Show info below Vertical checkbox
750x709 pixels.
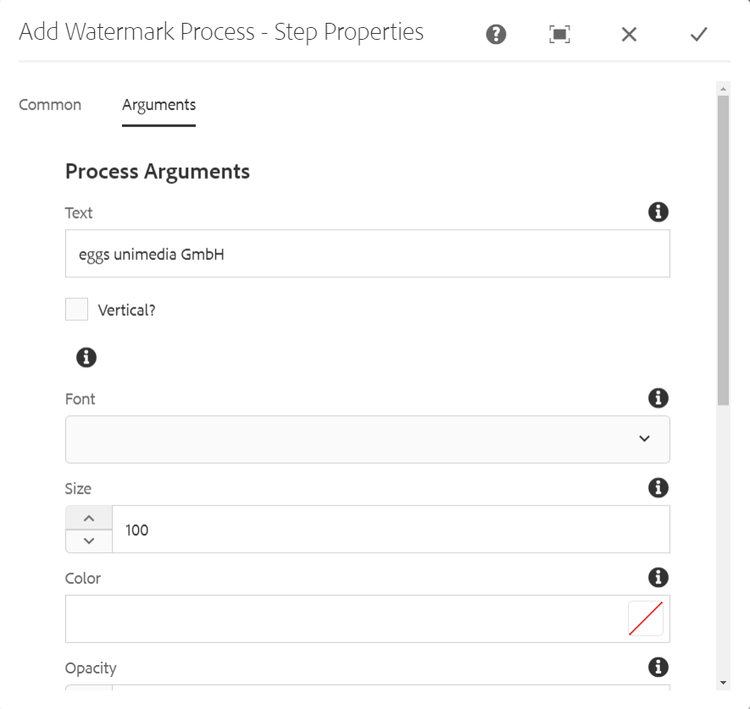pos(86,357)
